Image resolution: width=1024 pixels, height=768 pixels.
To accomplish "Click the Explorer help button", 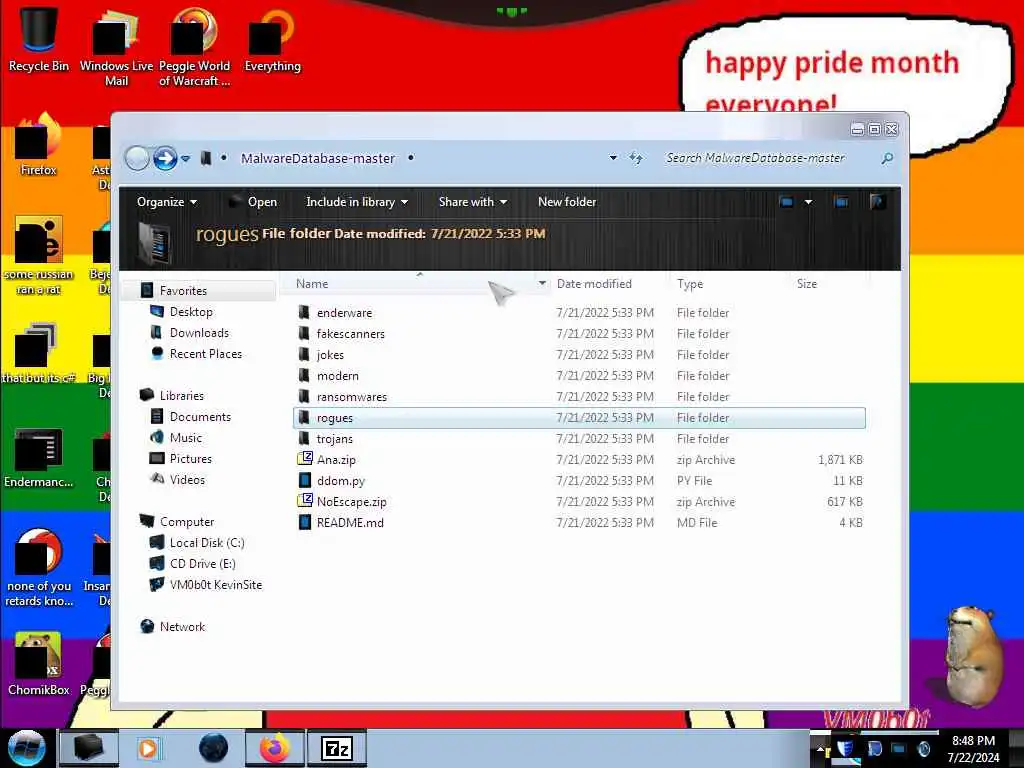I will tap(877, 202).
